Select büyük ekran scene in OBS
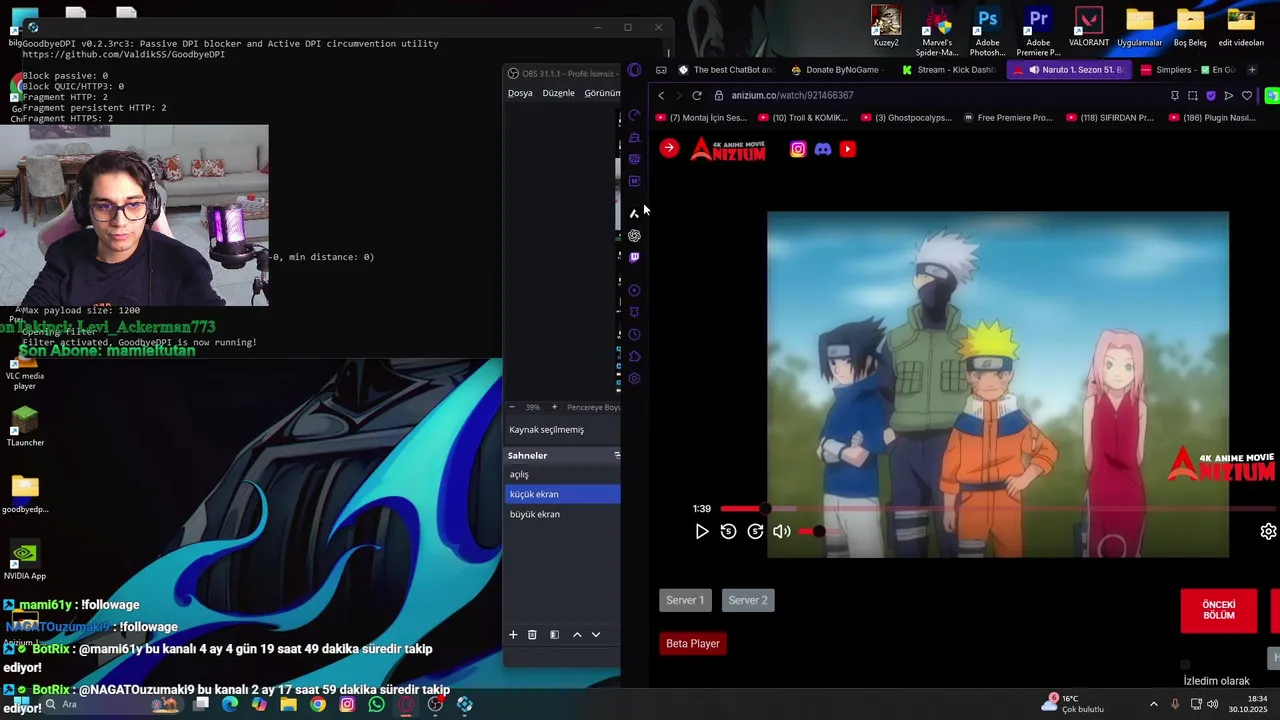This screenshot has width=1280, height=720. (x=562, y=514)
